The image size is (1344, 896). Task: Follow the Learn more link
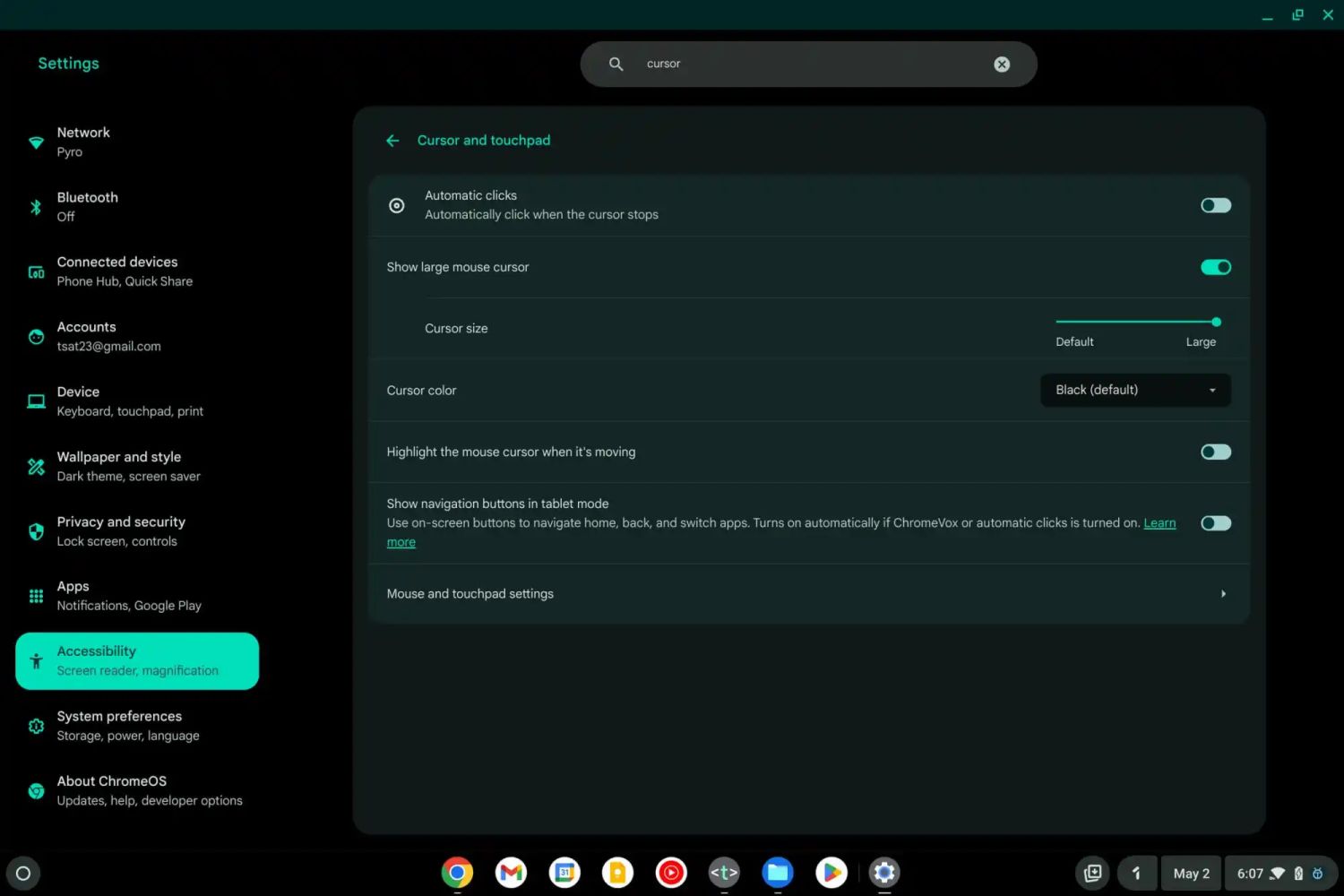click(1159, 523)
